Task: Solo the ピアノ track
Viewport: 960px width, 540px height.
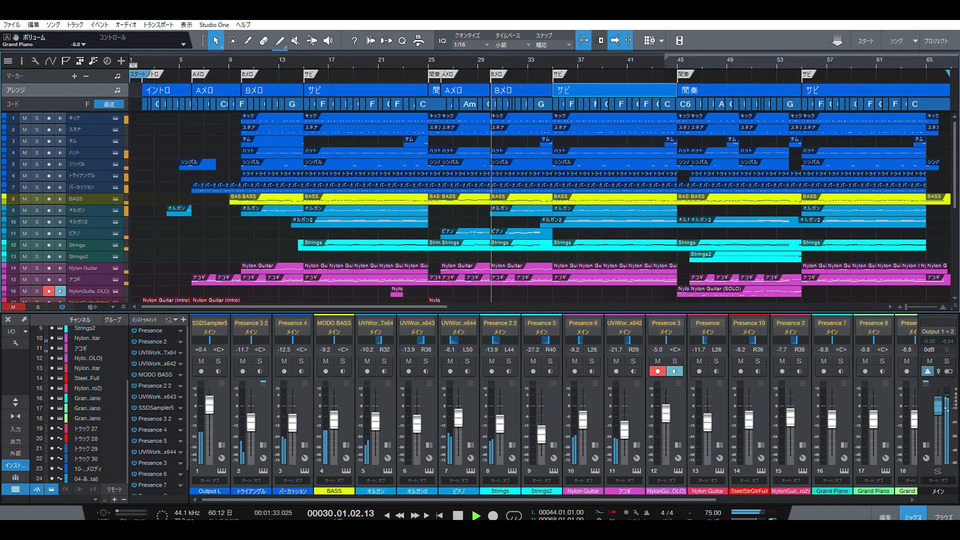Action: 36,233
